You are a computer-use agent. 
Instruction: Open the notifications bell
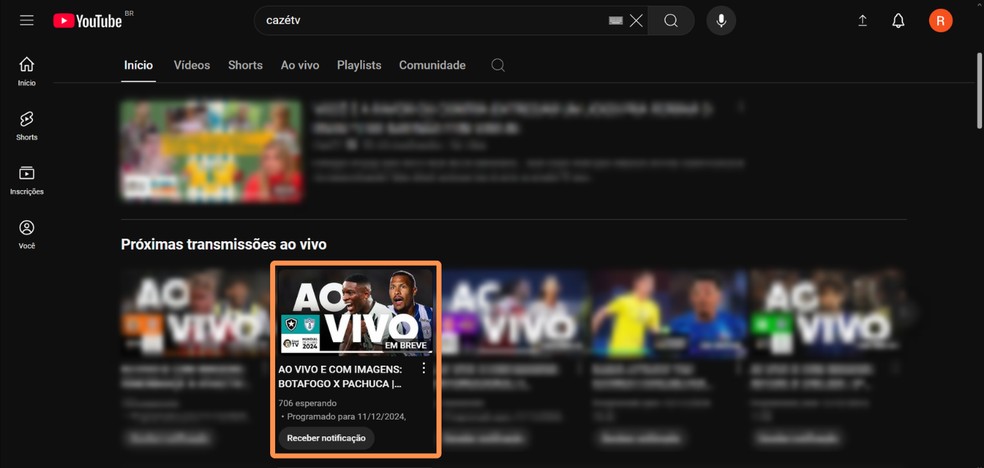coord(899,21)
